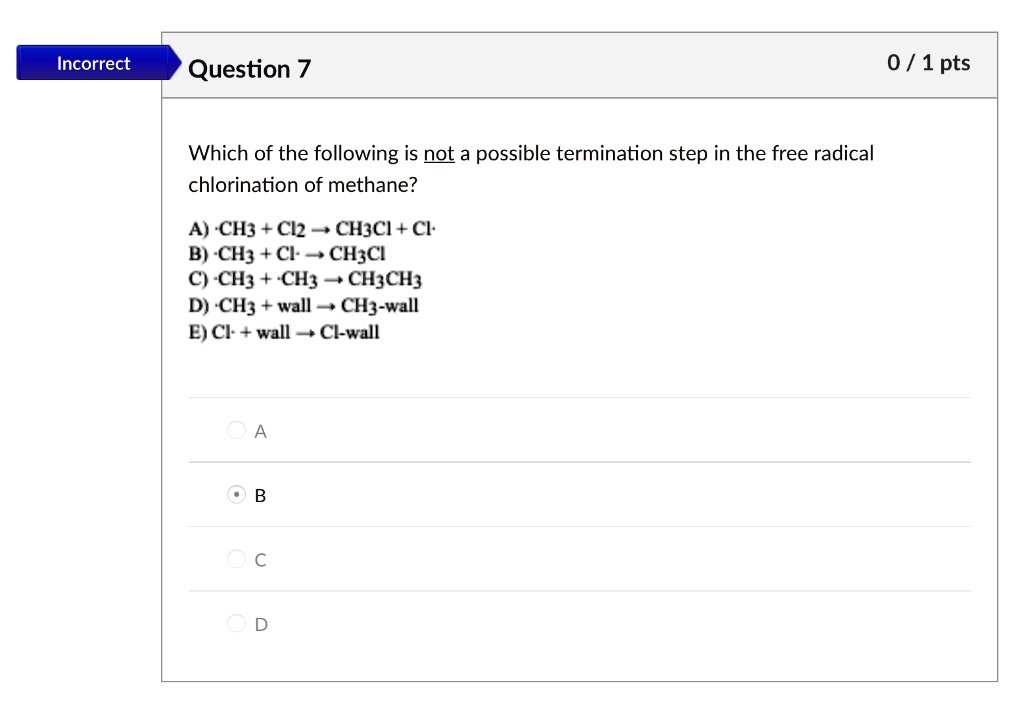Select answer A radio button
The width and height of the screenshot is (1024, 723).
[236, 430]
